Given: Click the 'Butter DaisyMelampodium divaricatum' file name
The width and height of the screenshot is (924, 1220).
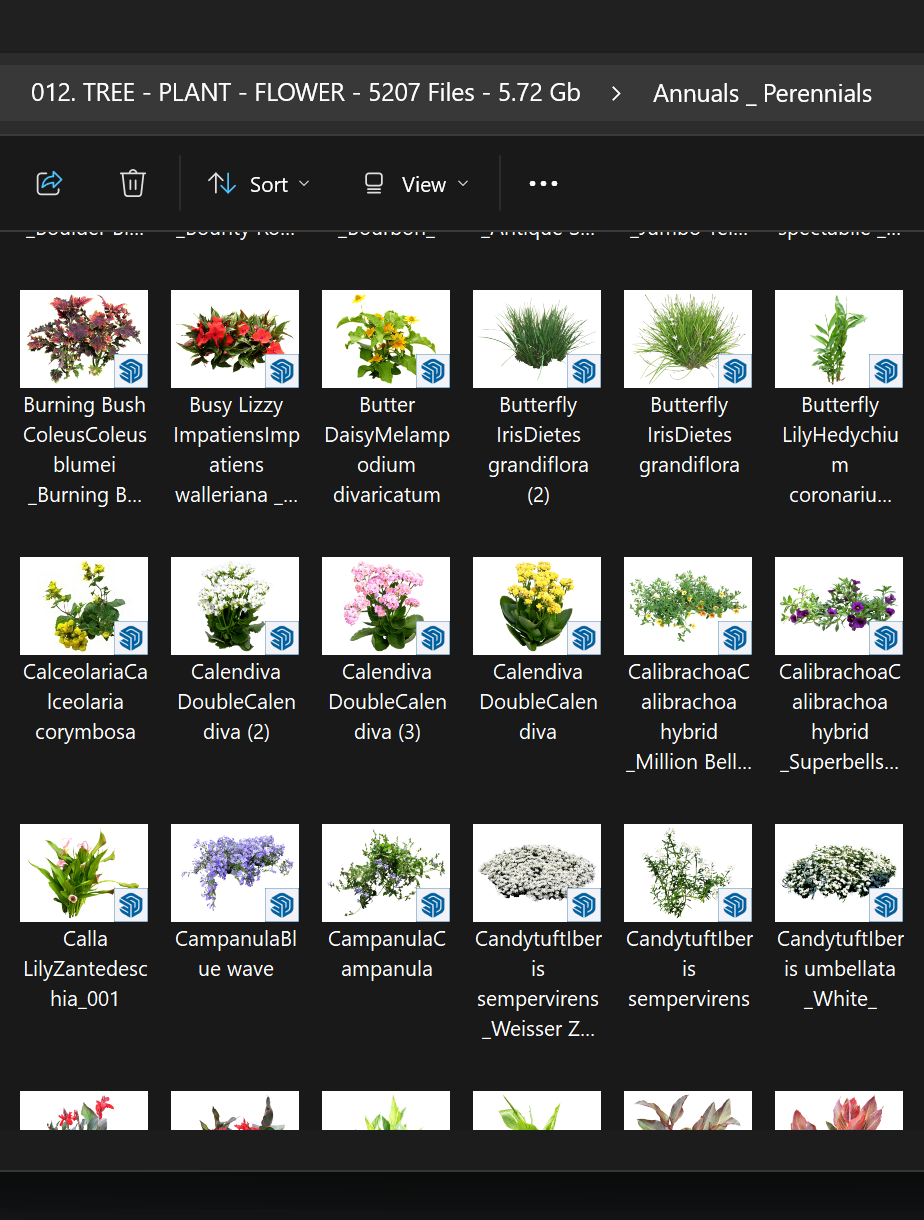Looking at the screenshot, I should pyautogui.click(x=387, y=450).
